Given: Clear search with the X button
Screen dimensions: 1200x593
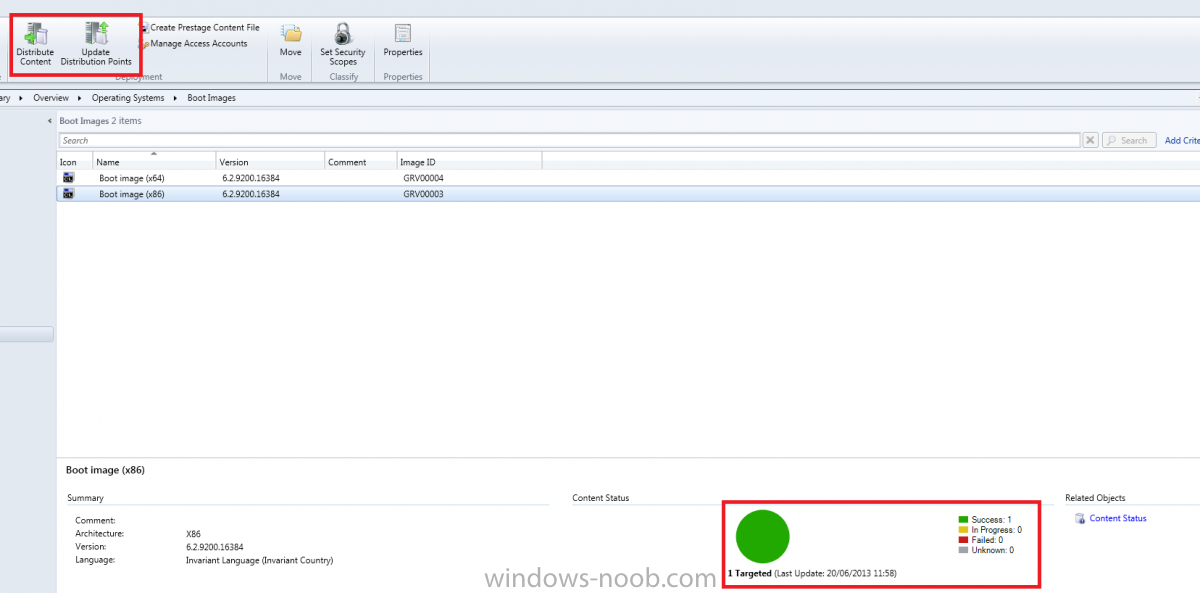Looking at the screenshot, I should pyautogui.click(x=1091, y=141).
